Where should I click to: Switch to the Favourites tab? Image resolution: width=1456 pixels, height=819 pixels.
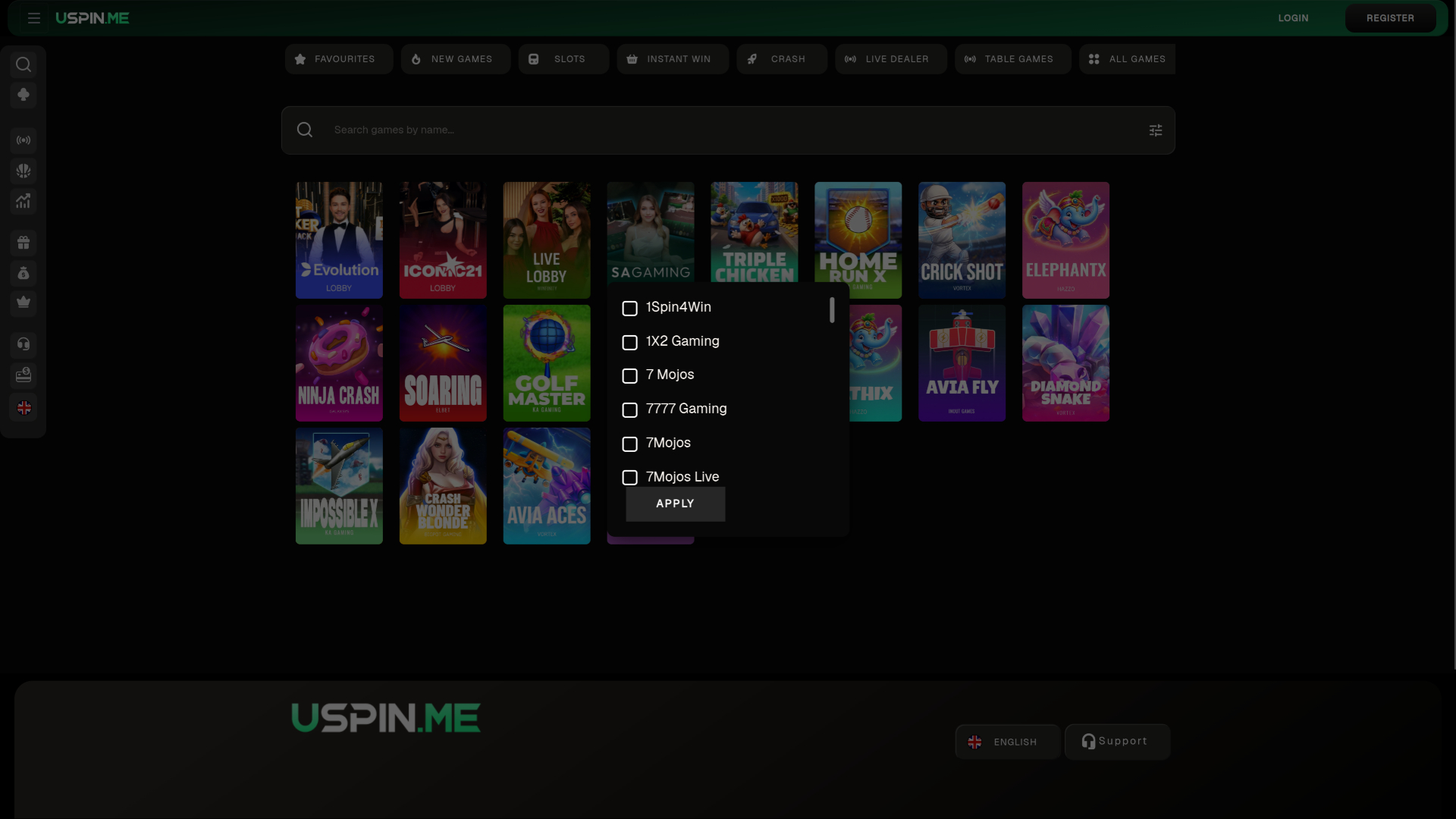339,59
